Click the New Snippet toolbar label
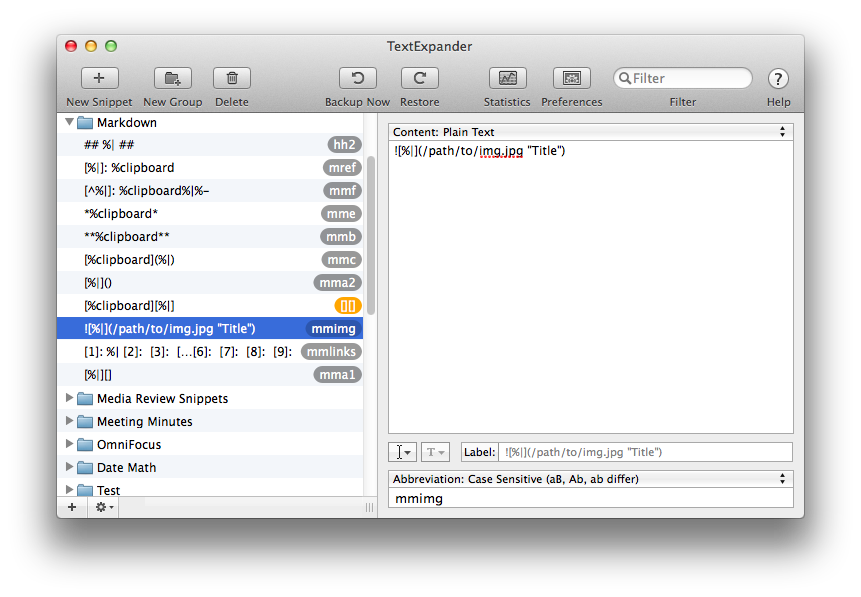This screenshot has width=861, height=597. [x=99, y=102]
